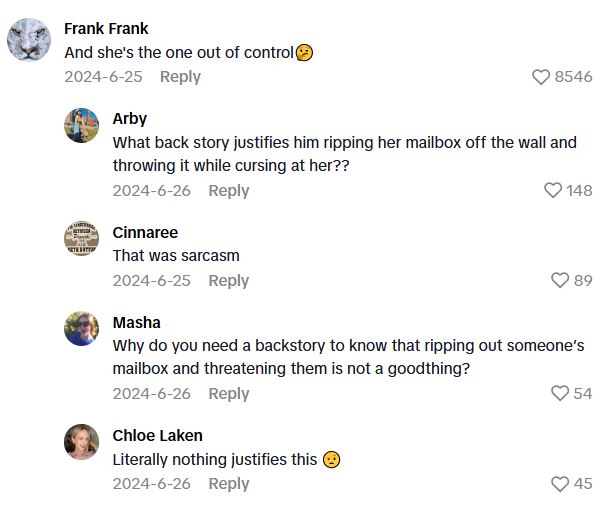This screenshot has width=611, height=511.
Task: Heart Cinnaree's 'That was sarcasm' comment
Action: 560,280
